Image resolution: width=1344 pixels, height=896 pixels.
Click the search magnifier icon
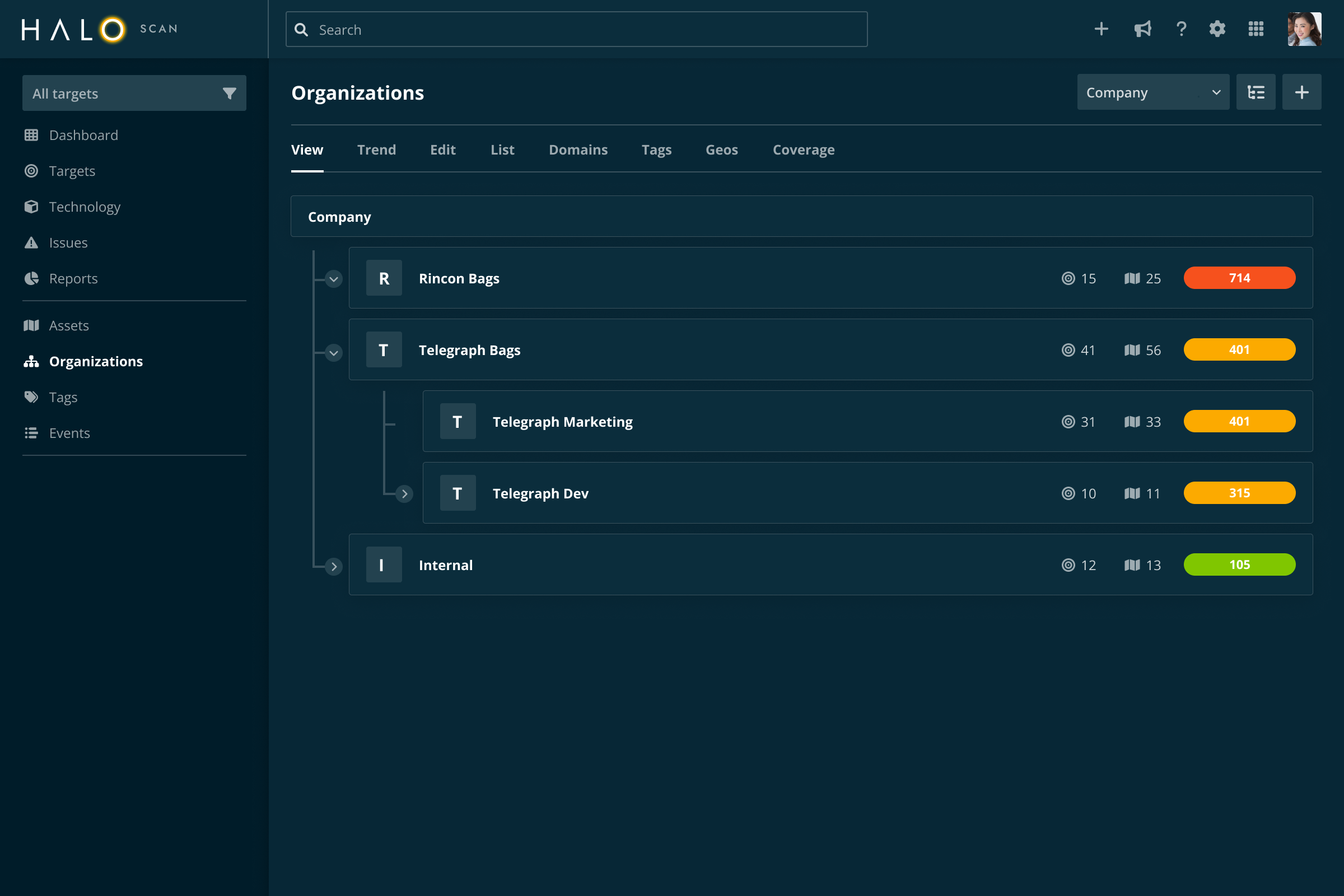click(301, 30)
